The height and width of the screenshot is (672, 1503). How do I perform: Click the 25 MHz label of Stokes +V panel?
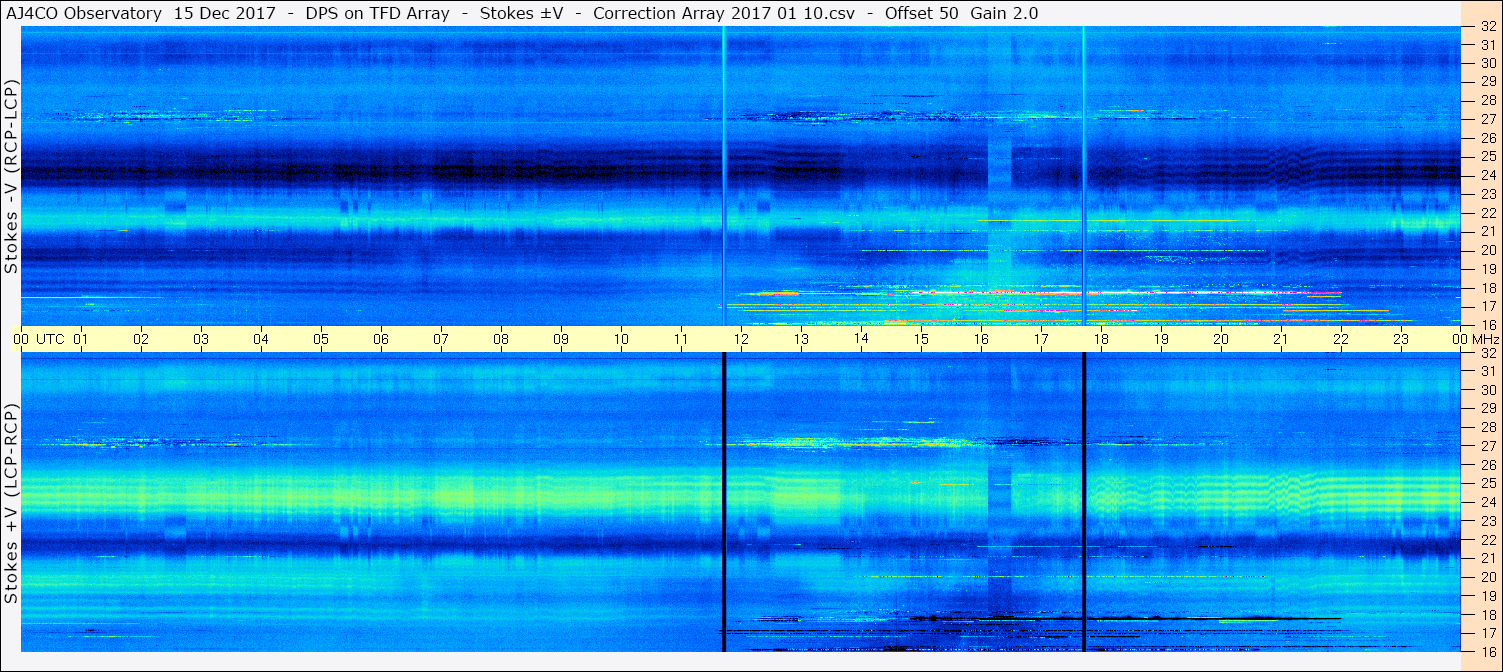coord(1487,483)
